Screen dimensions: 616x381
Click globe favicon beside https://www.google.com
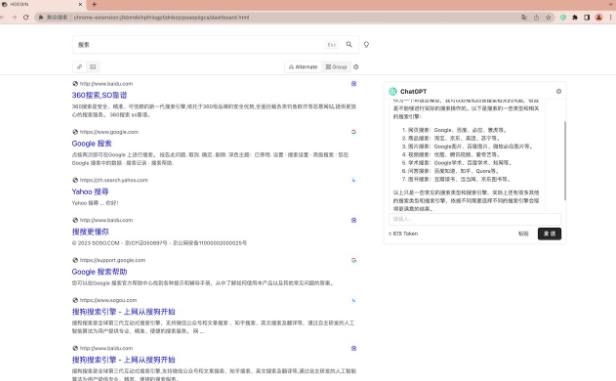(75, 132)
